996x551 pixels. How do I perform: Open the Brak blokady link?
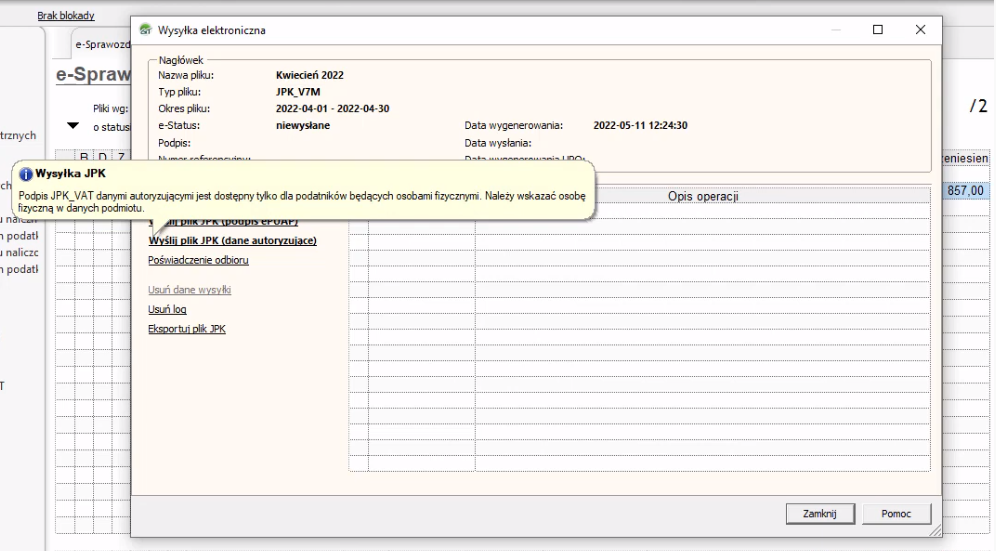coord(65,15)
